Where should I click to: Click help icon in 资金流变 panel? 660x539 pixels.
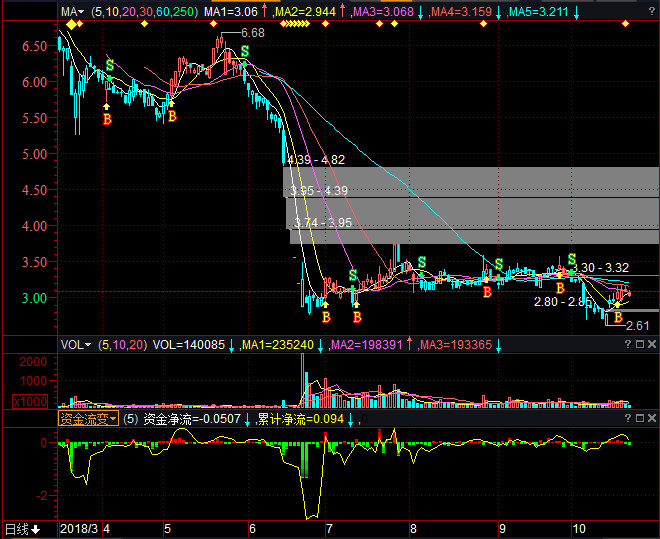[626, 419]
